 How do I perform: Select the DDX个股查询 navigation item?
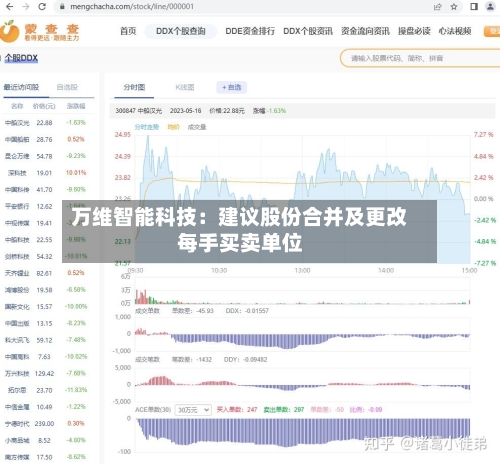[x=181, y=31]
